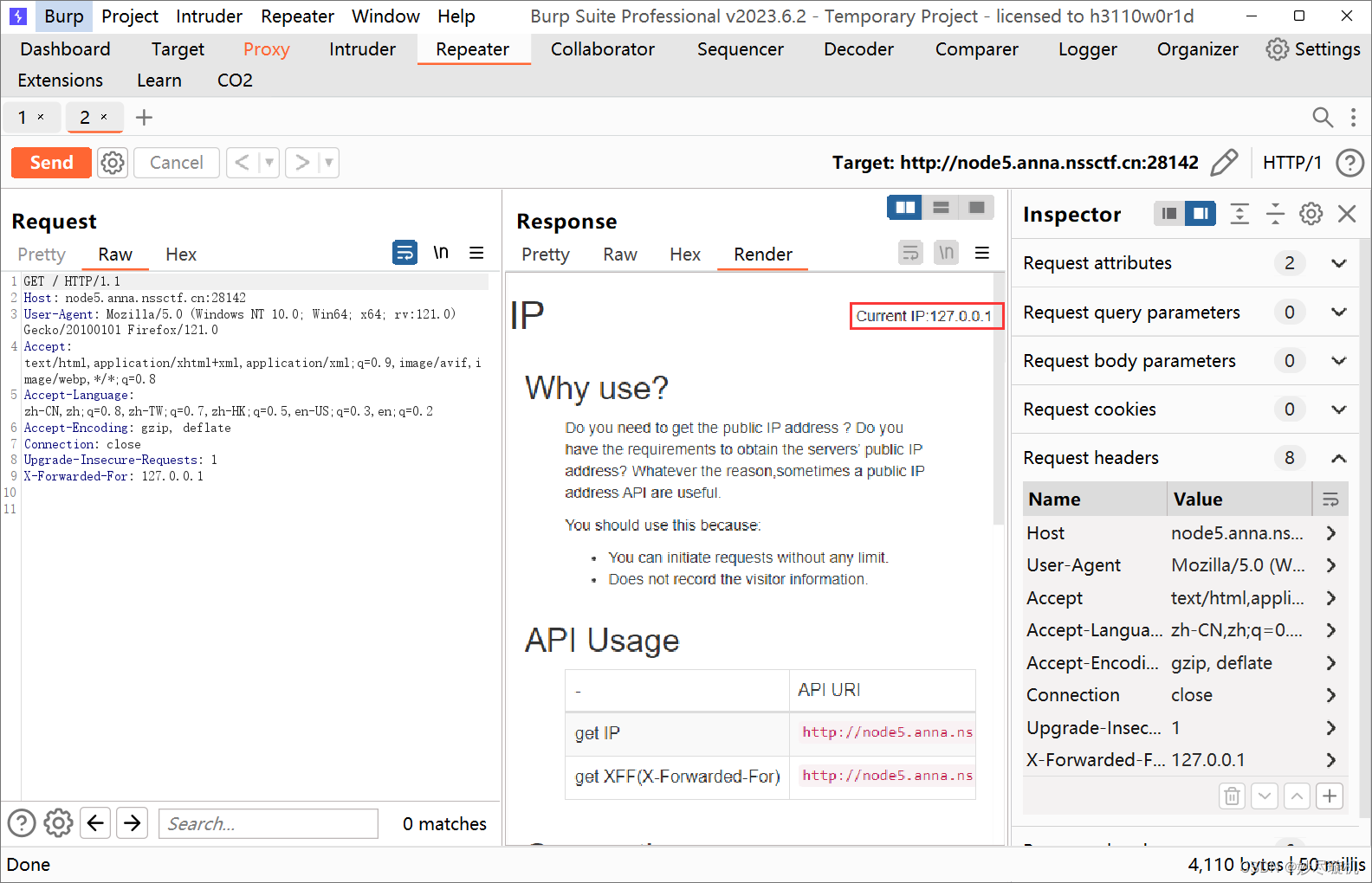The image size is (1372, 883).
Task: Toggle value wrap icon in headers table
Action: point(1330,500)
